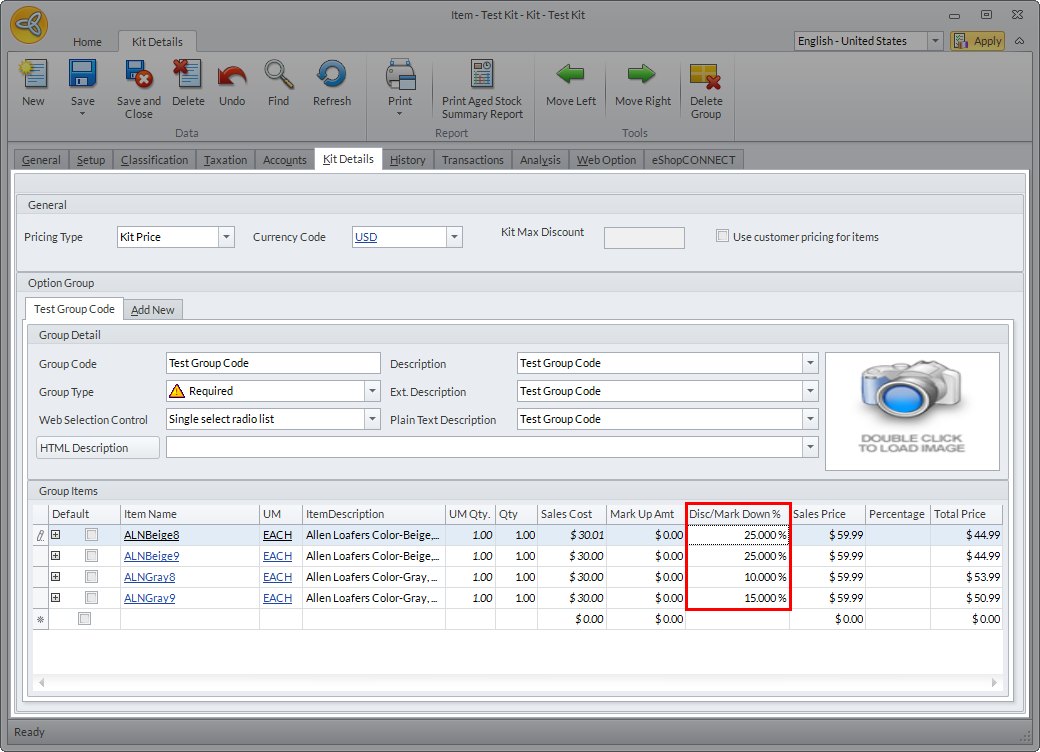Open the Add New group tab
The height and width of the screenshot is (752, 1040).
tap(153, 310)
